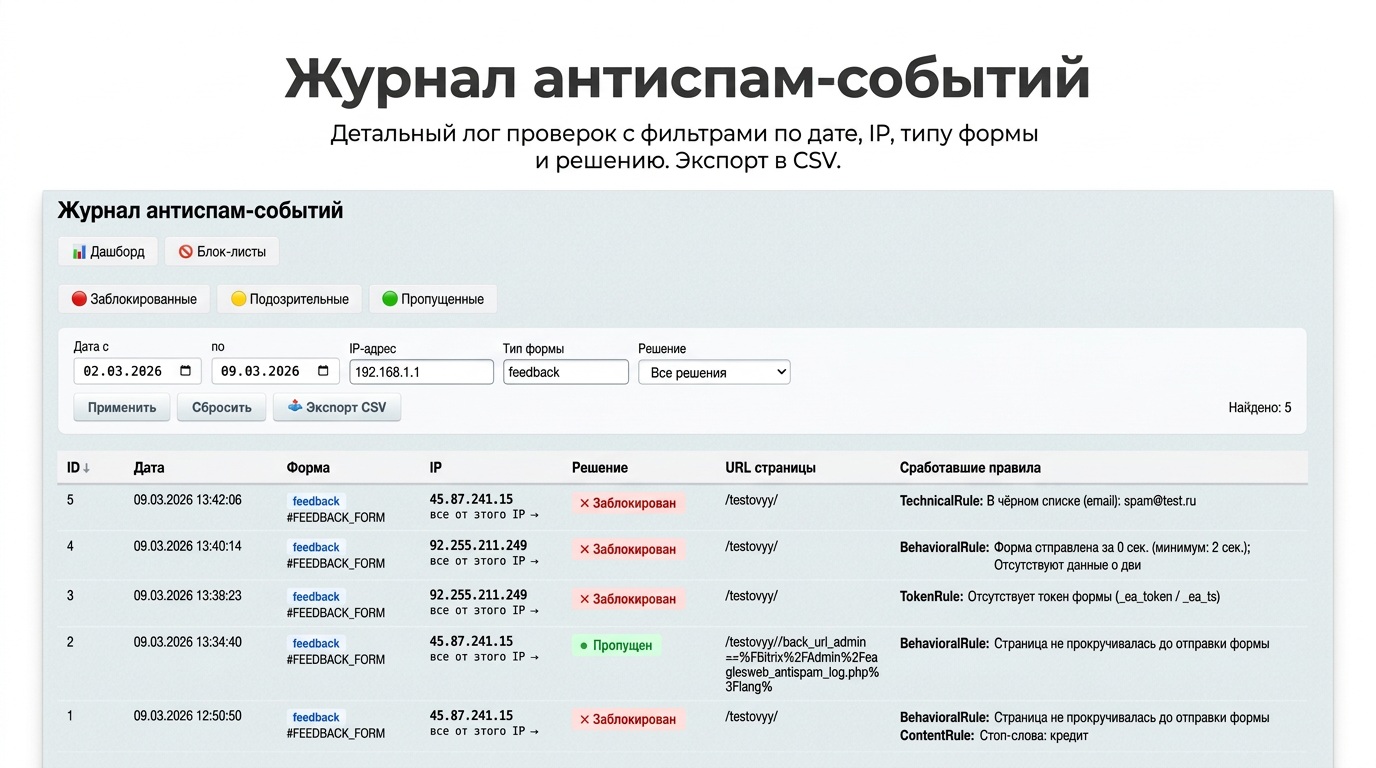Open the calendar icon in the 'Дата с' field
1376x768 pixels.
tap(186, 370)
